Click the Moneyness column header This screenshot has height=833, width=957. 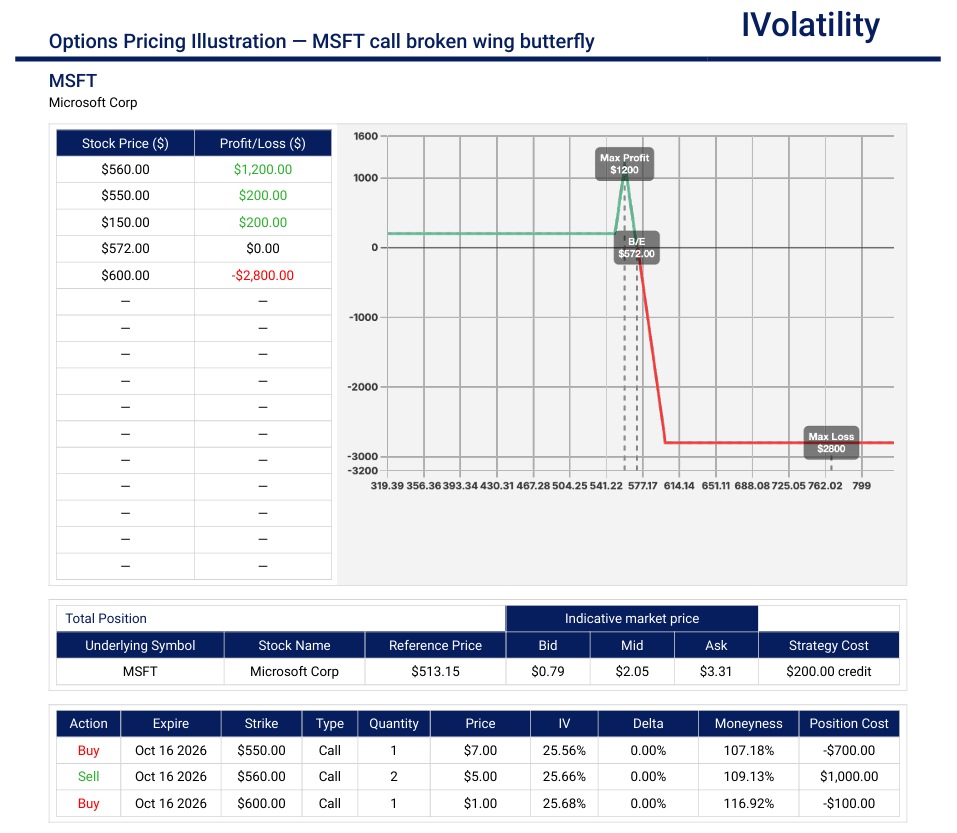pos(748,723)
